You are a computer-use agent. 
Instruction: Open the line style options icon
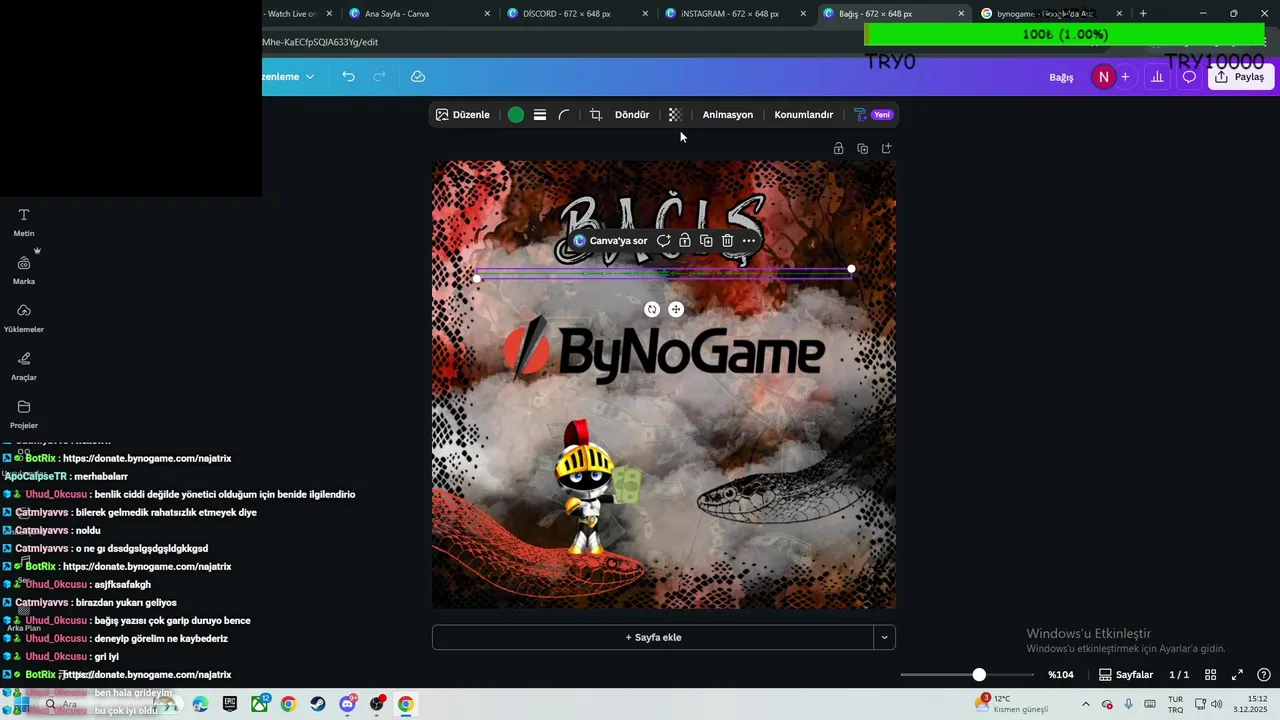[x=540, y=115]
